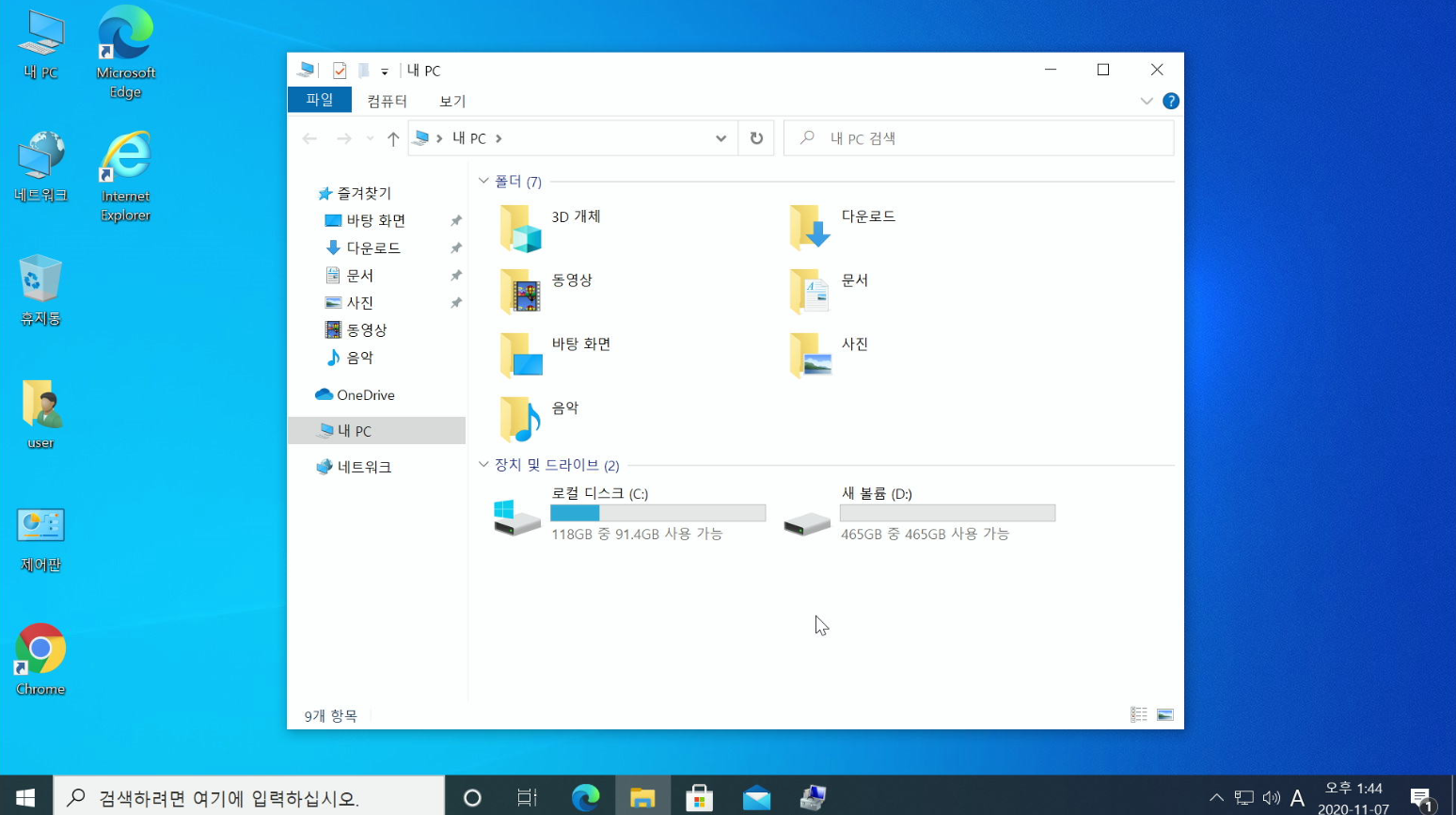
Task: Select the 새 볼륨 (D:) drive
Action: tap(919, 514)
